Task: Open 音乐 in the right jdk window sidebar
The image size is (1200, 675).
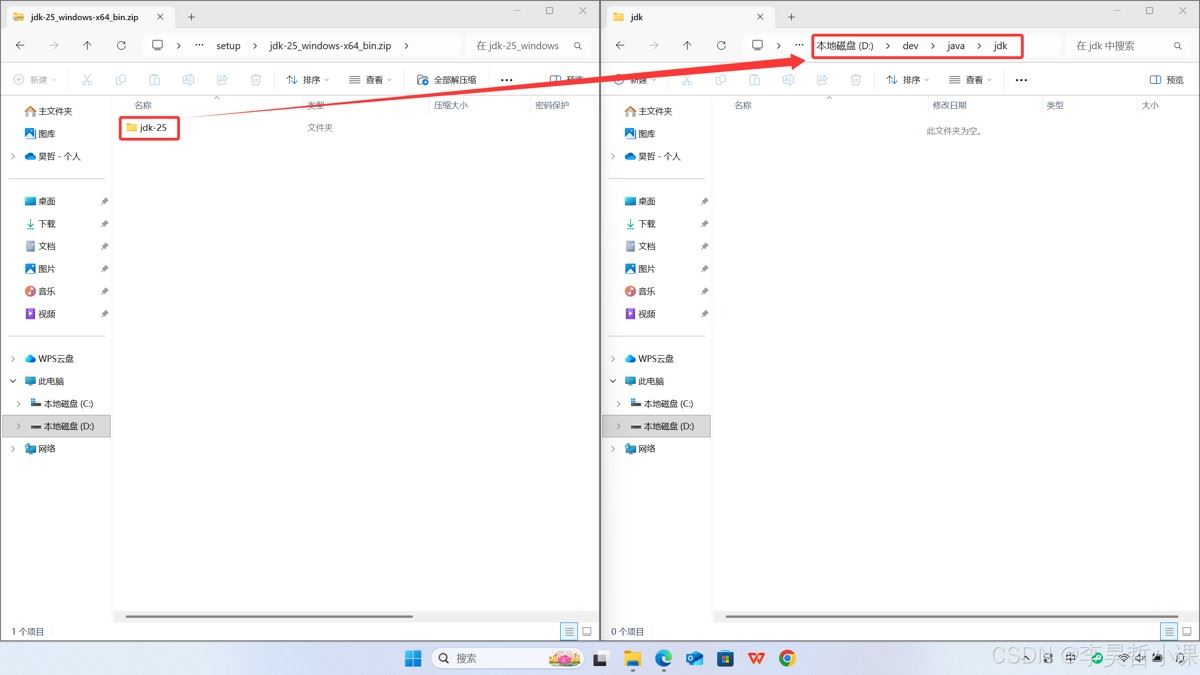Action: coord(641,291)
